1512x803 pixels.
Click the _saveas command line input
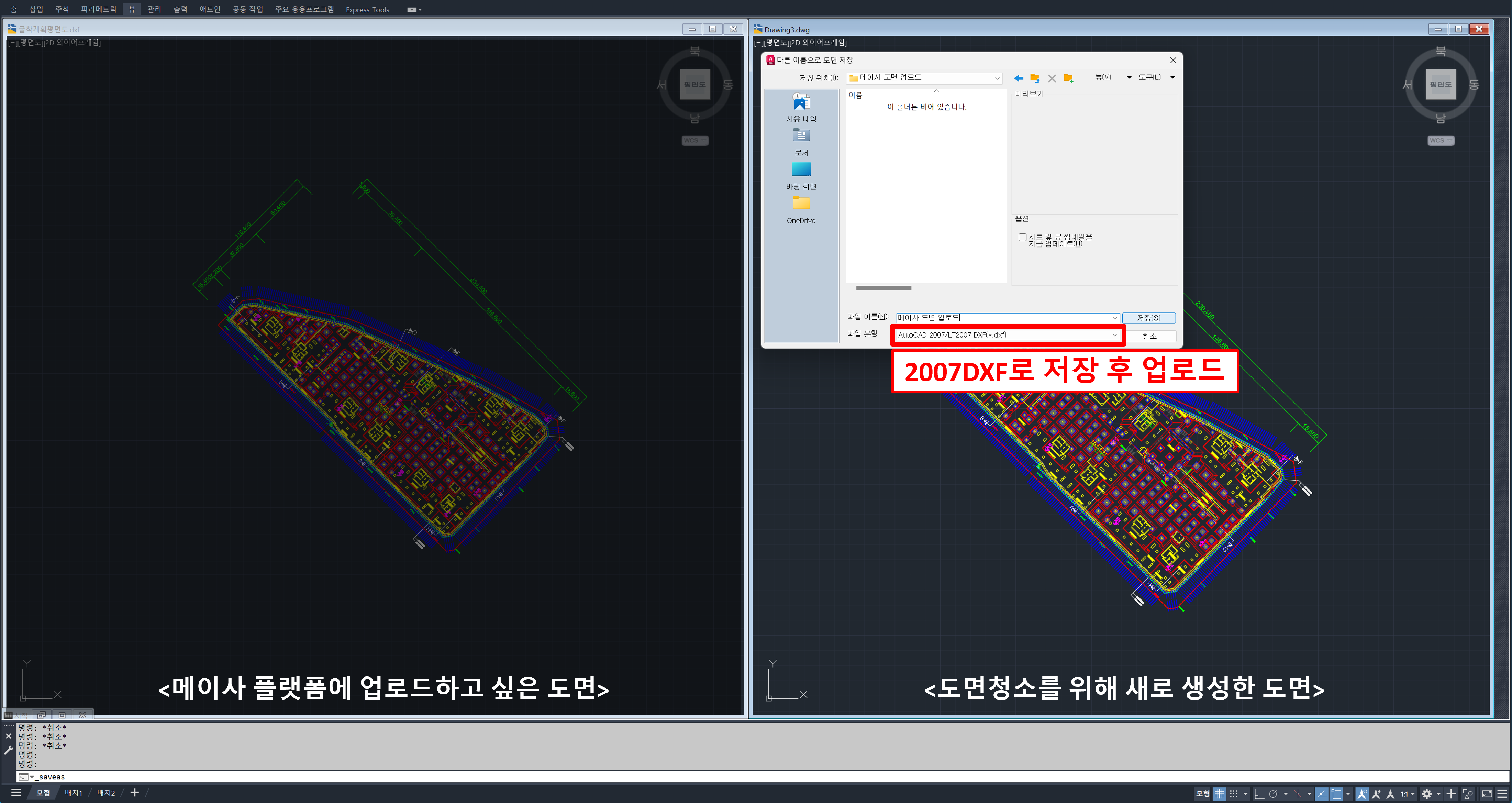tap(763, 777)
